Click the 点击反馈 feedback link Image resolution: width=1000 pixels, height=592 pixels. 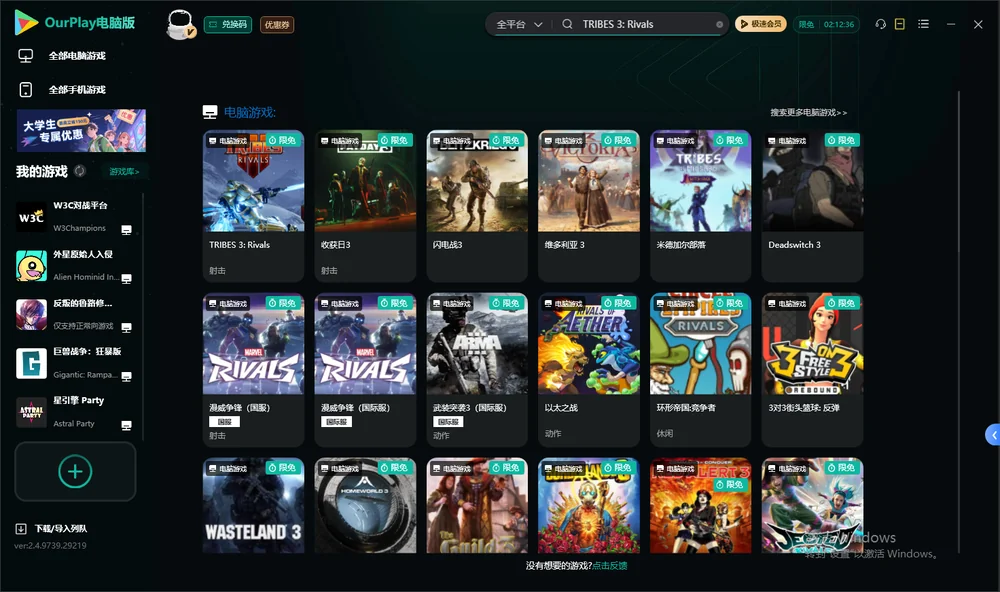[610, 565]
